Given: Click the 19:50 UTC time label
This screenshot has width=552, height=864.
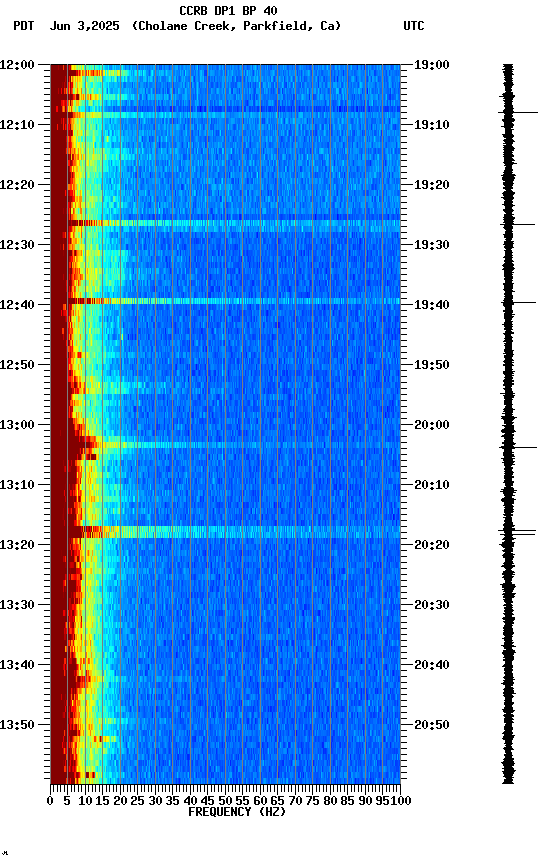Looking at the screenshot, I should click(432, 365).
